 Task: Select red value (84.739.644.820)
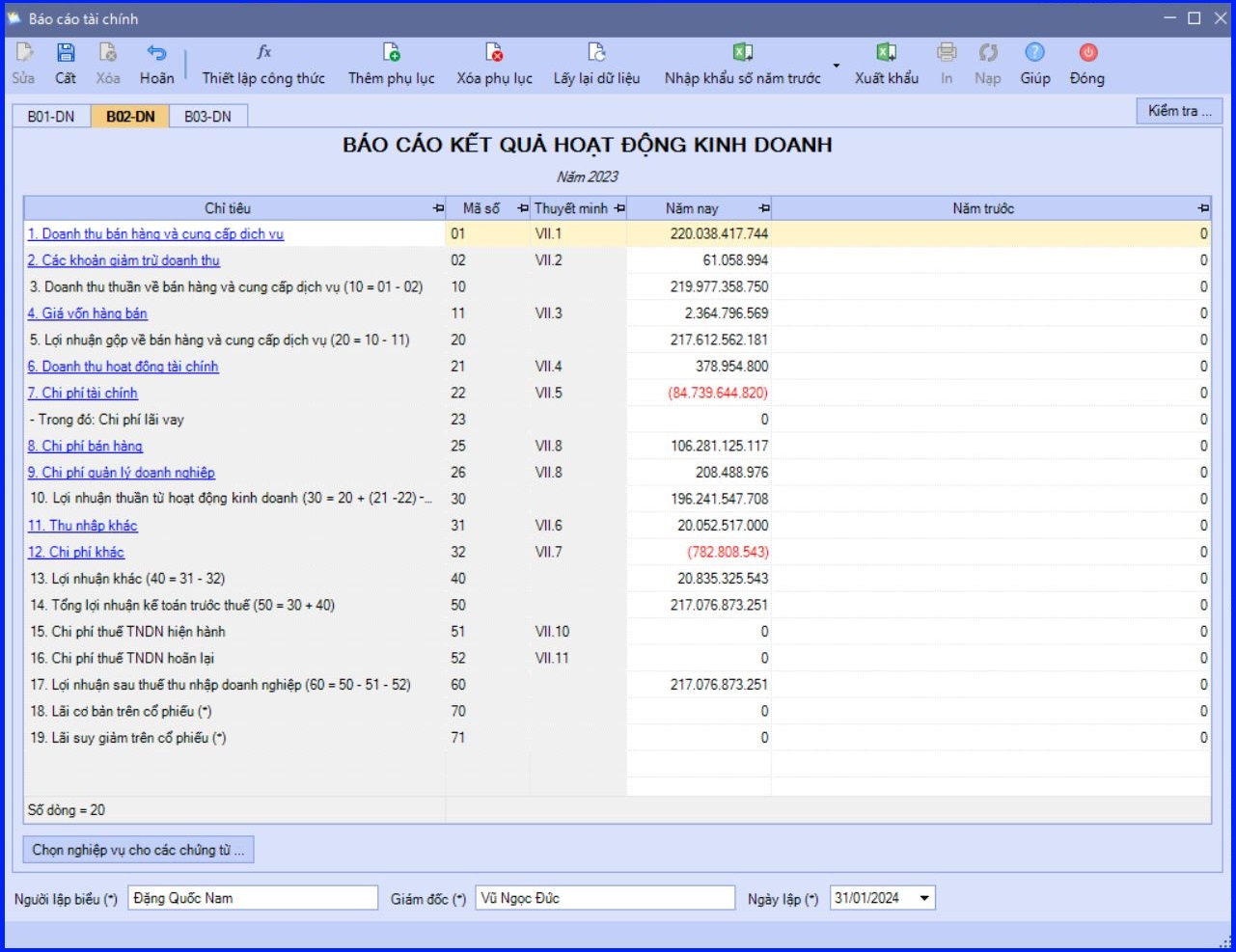pyautogui.click(x=718, y=393)
